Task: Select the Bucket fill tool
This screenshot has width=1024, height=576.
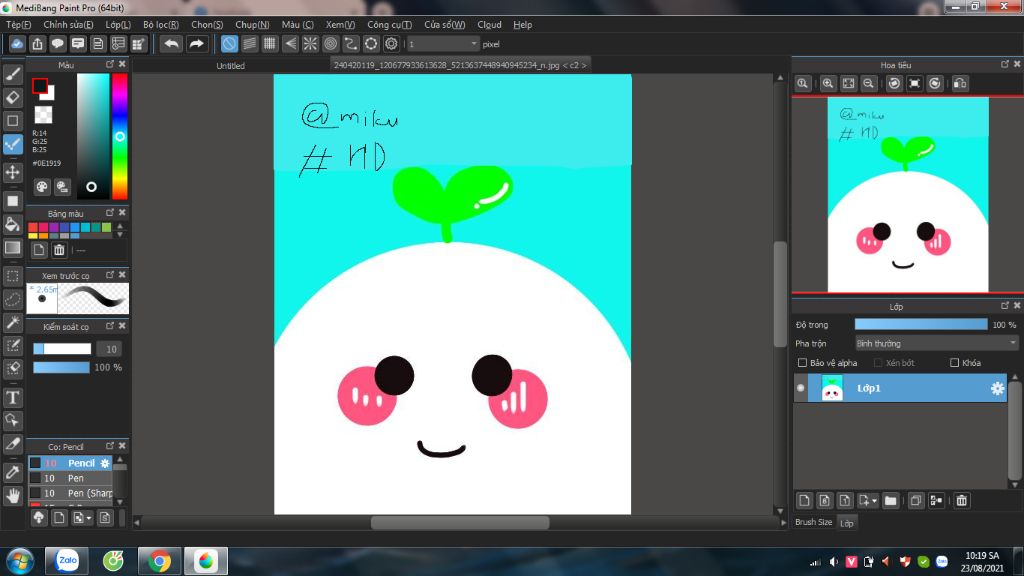Action: [12, 224]
